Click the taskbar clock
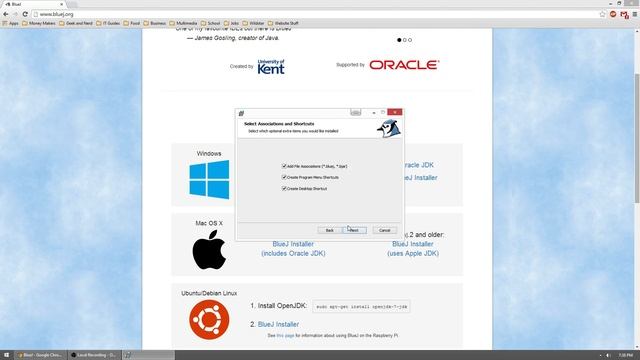This screenshot has height=360, width=640. (625, 356)
